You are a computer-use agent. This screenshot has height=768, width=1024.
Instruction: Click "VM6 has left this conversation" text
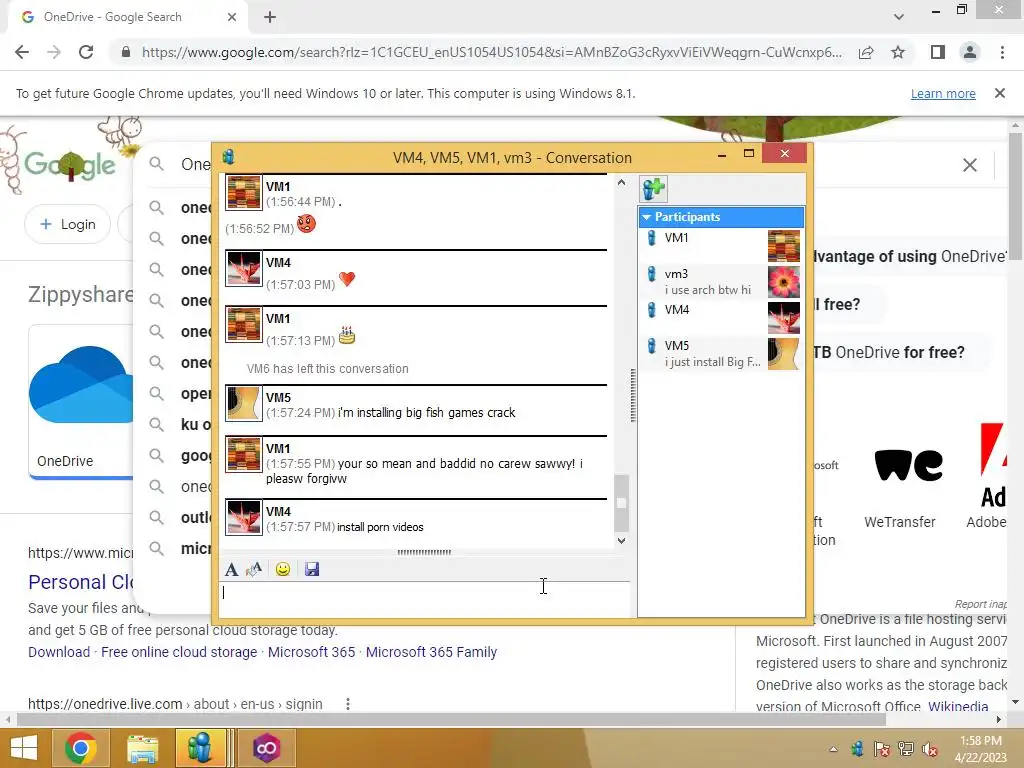point(327,368)
